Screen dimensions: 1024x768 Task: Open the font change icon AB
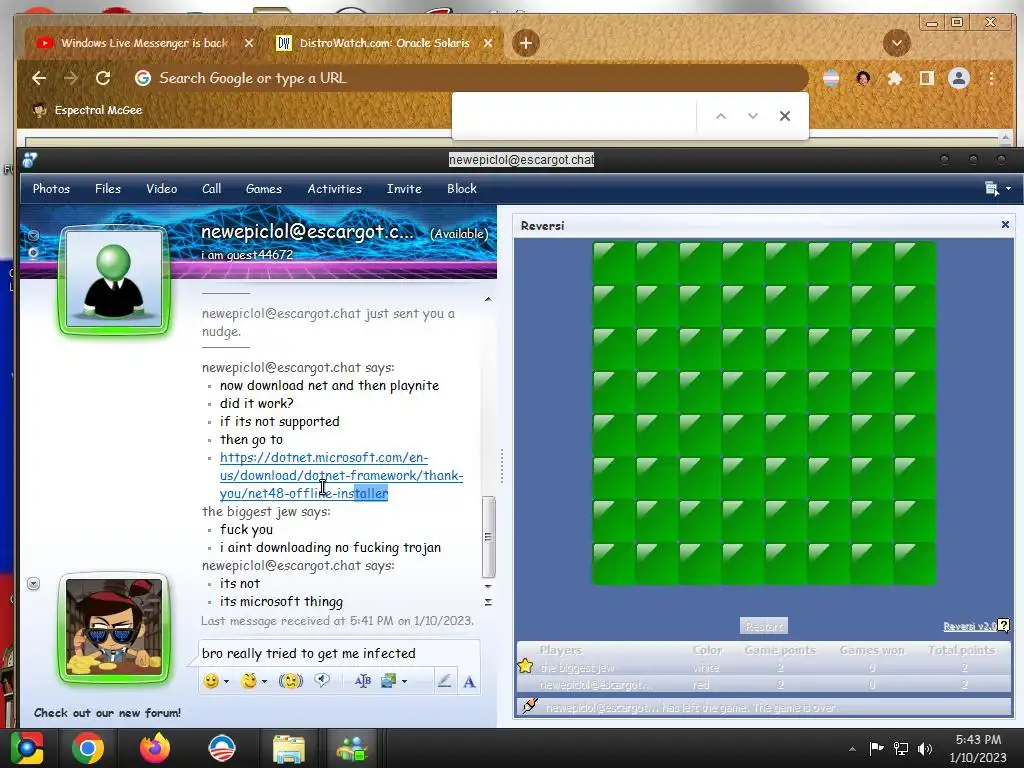coord(362,681)
